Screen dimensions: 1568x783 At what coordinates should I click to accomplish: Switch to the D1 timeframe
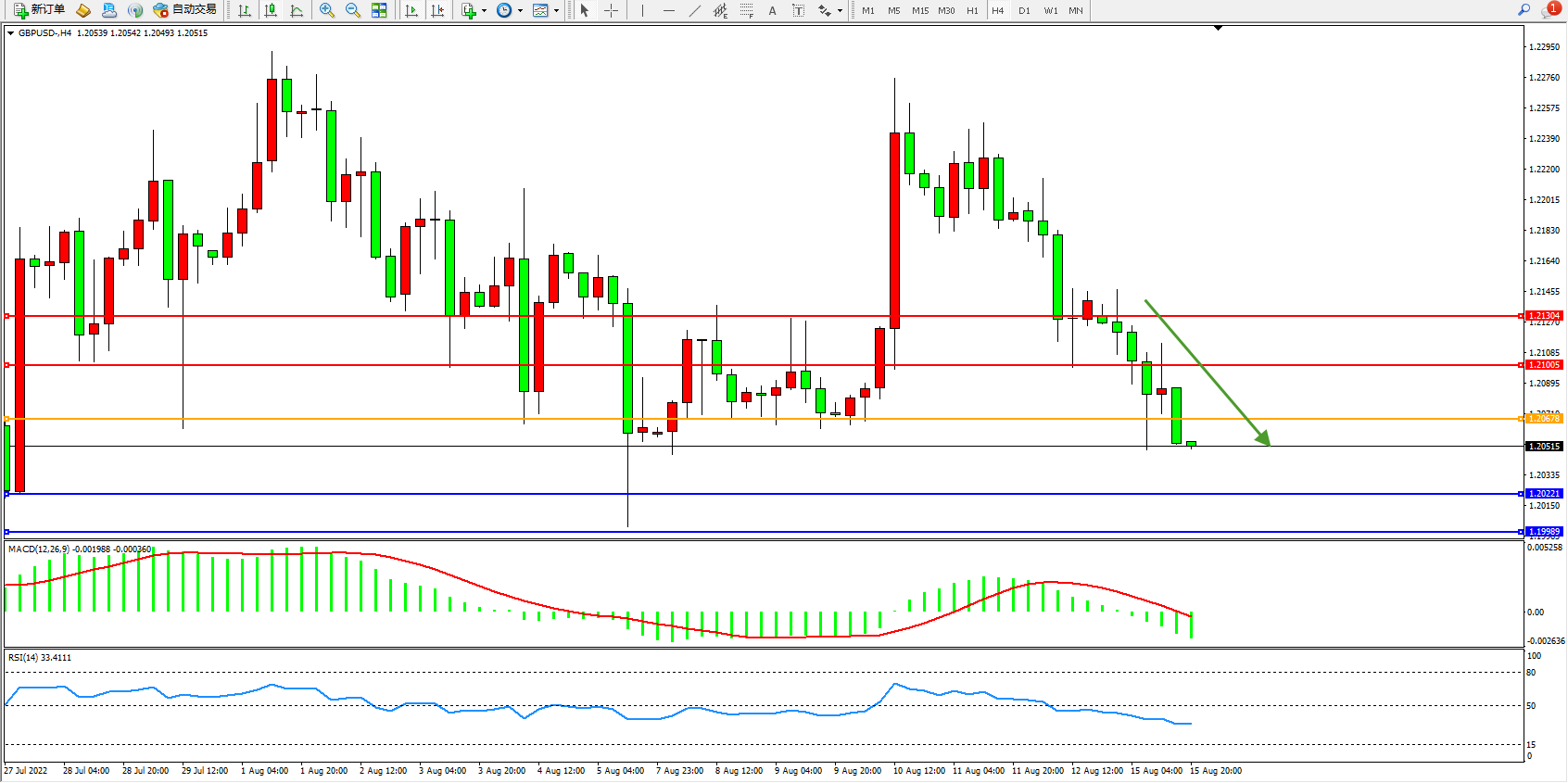1024,10
